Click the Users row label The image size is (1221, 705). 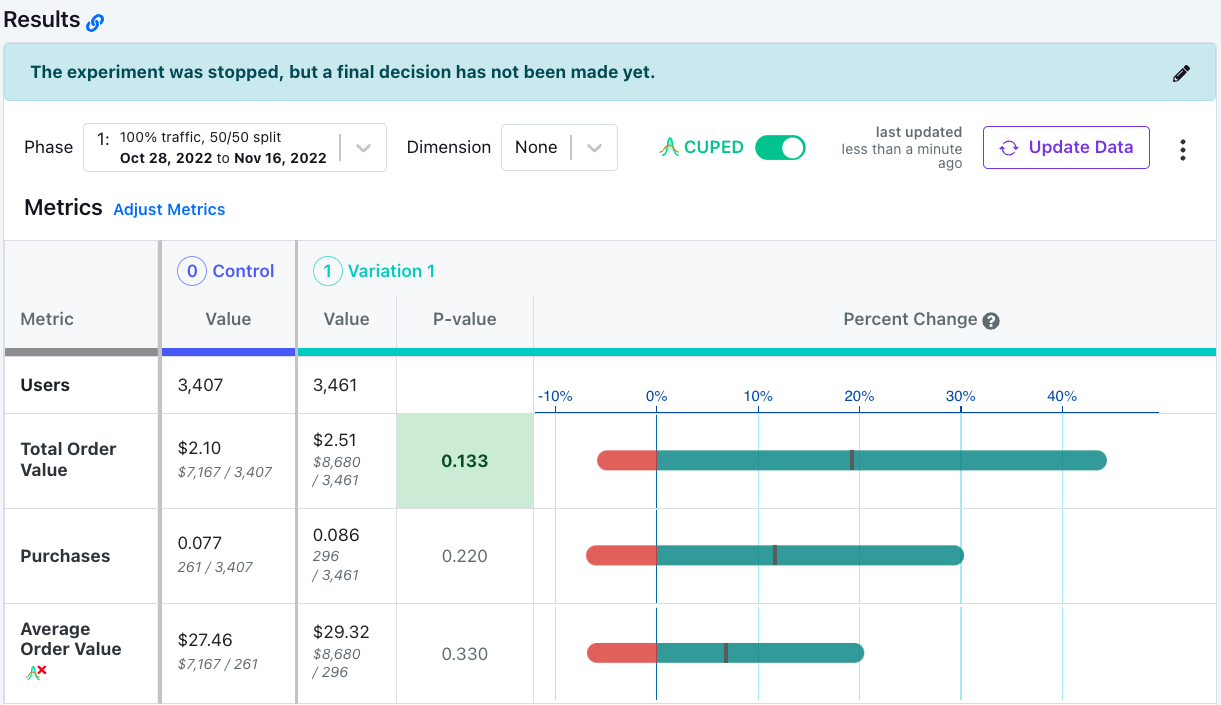pos(45,385)
